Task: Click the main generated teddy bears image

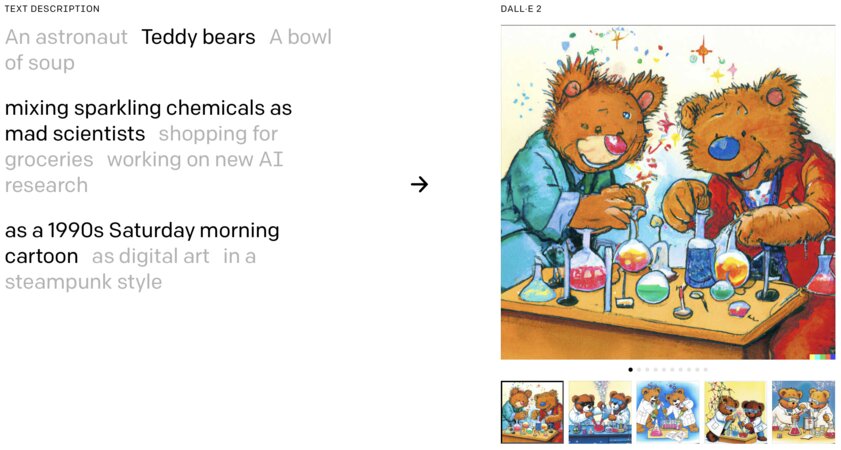Action: coord(668,193)
